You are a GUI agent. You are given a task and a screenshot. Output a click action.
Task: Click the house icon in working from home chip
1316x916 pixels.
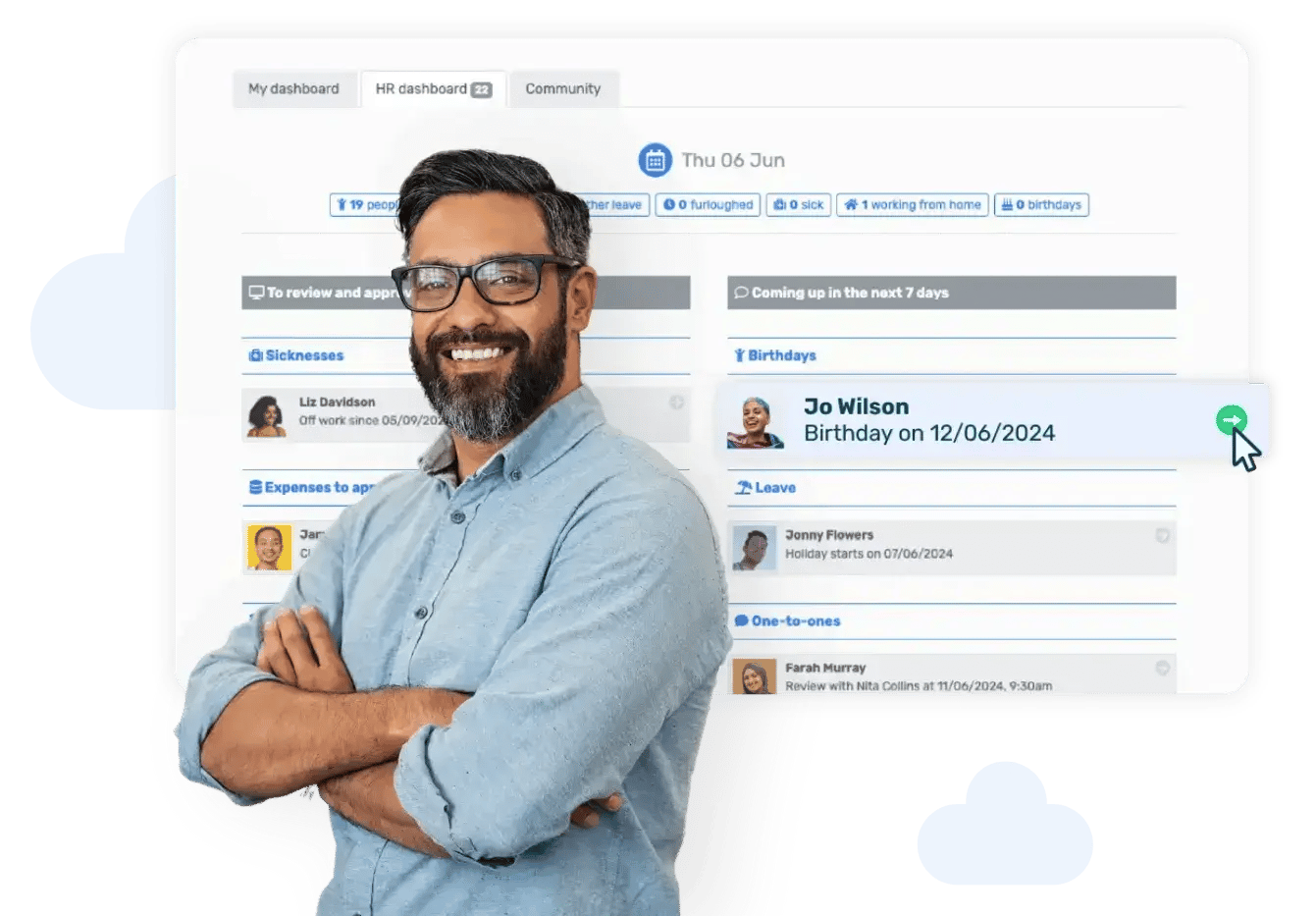[851, 205]
